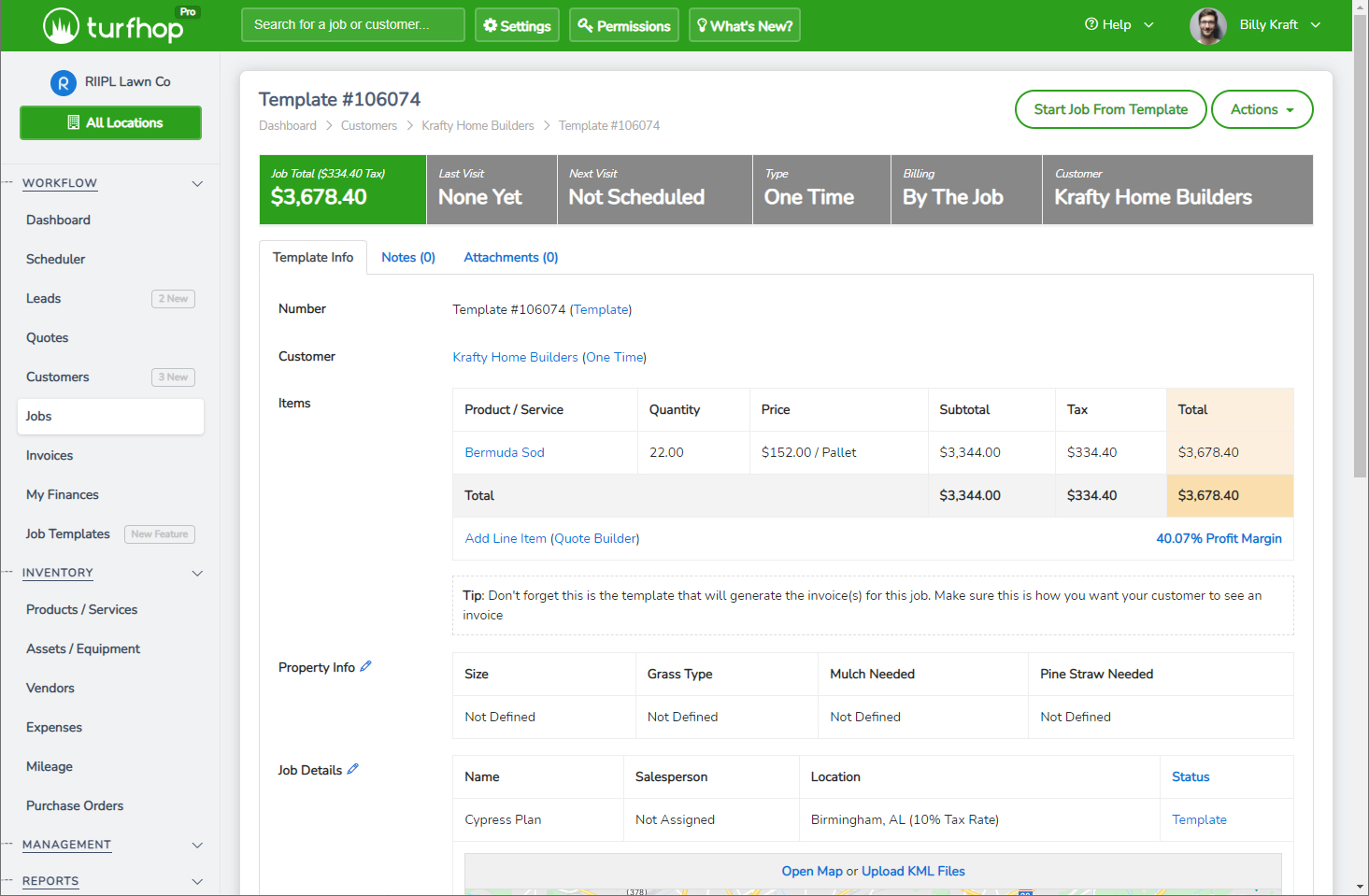The width and height of the screenshot is (1369, 896).
Task: Click the Customer Krafty Home Builders summary tile
Action: (1177, 190)
